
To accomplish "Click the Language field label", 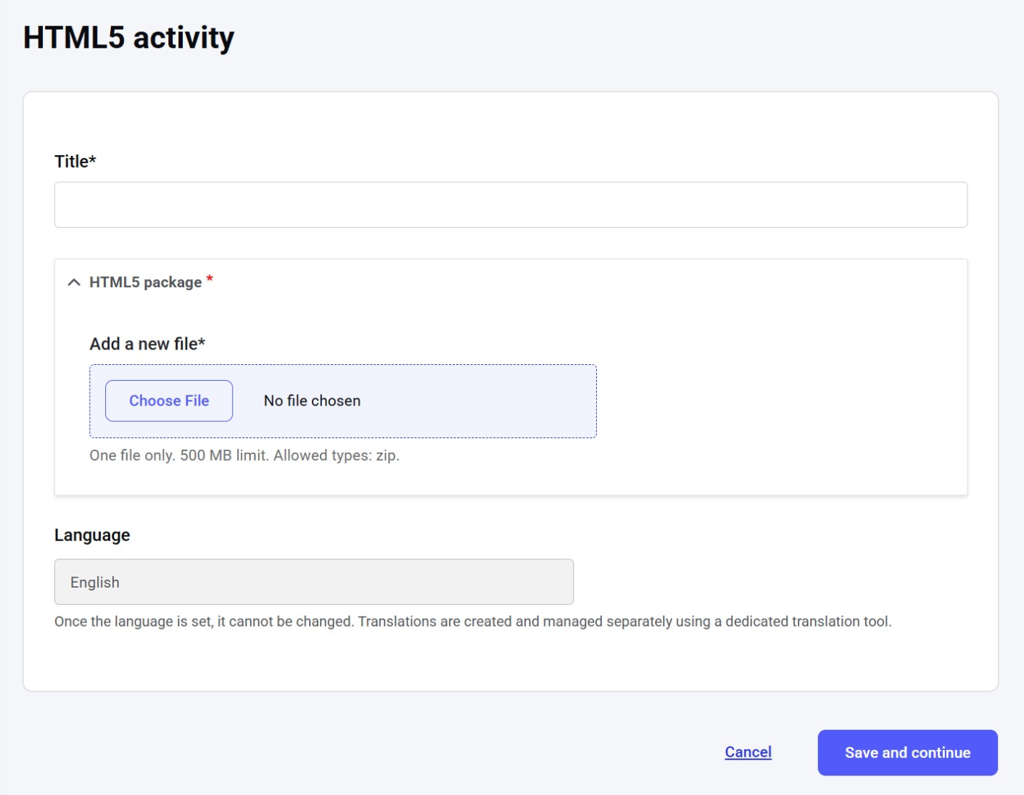I will 92,535.
